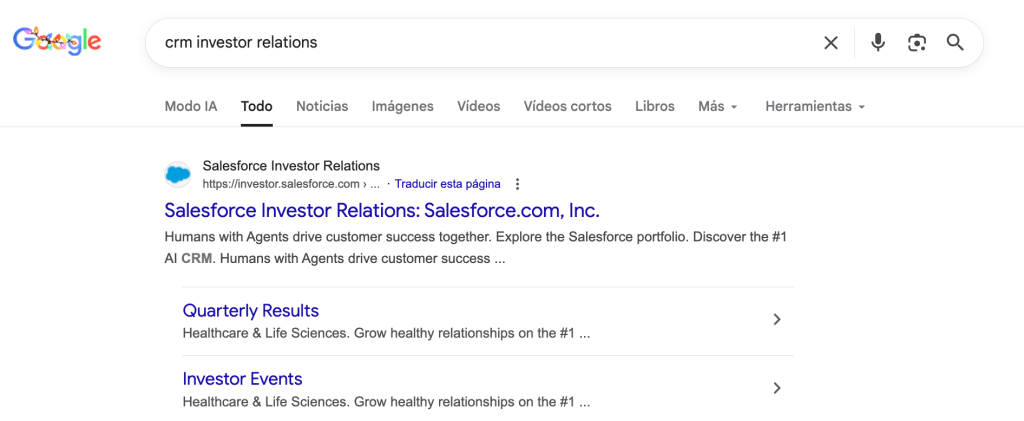Viewport: 1024px width, 421px height.
Task: Clear the search box text
Action: pos(830,43)
